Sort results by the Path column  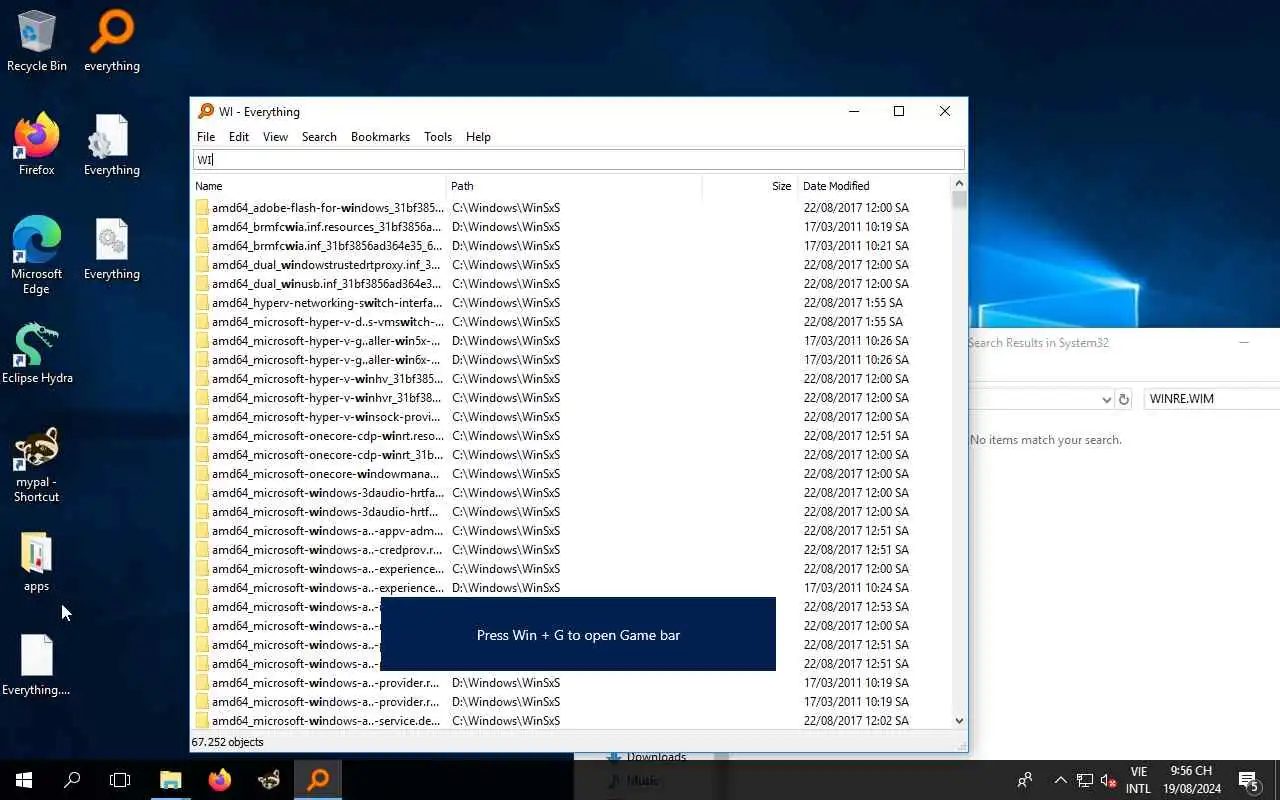574,186
